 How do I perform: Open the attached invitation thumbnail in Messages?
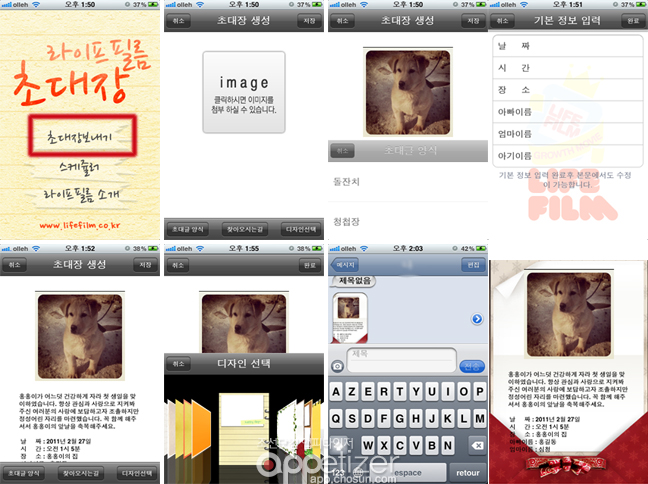350,318
